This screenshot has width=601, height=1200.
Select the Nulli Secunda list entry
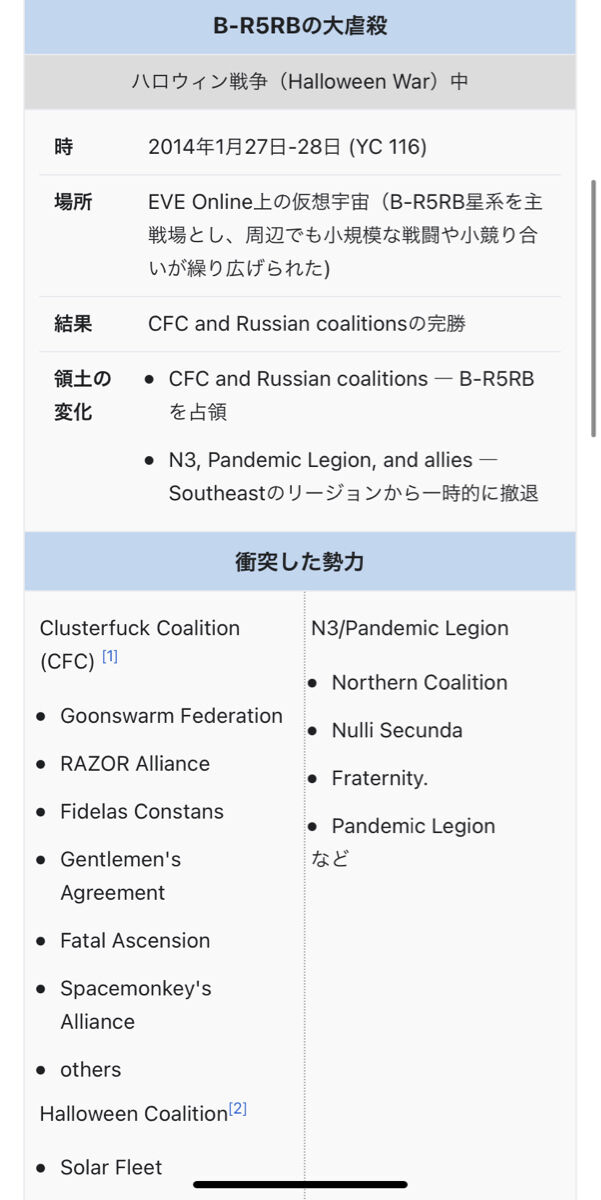[397, 731]
